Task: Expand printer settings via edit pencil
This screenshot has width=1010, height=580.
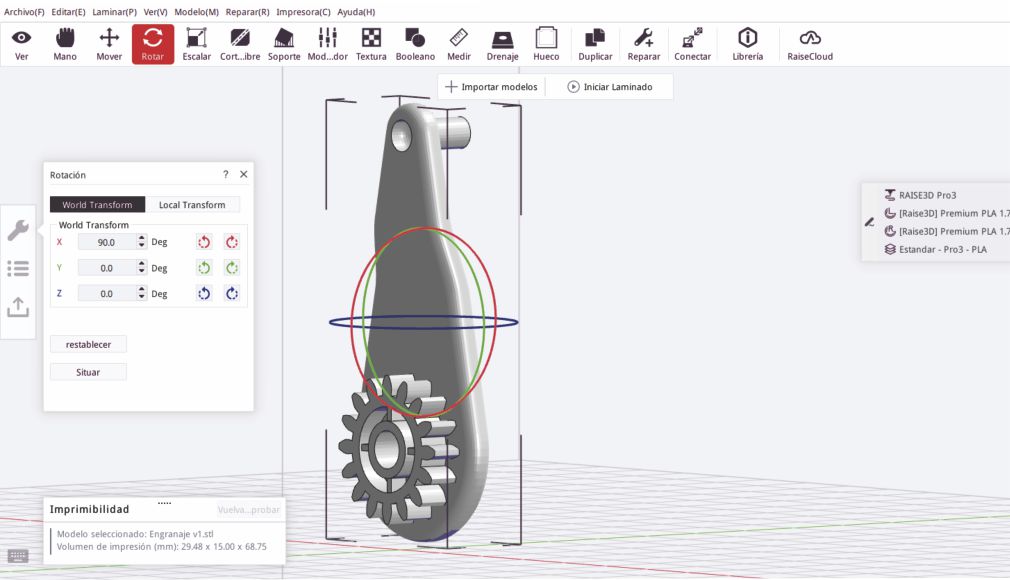Action: (x=870, y=222)
